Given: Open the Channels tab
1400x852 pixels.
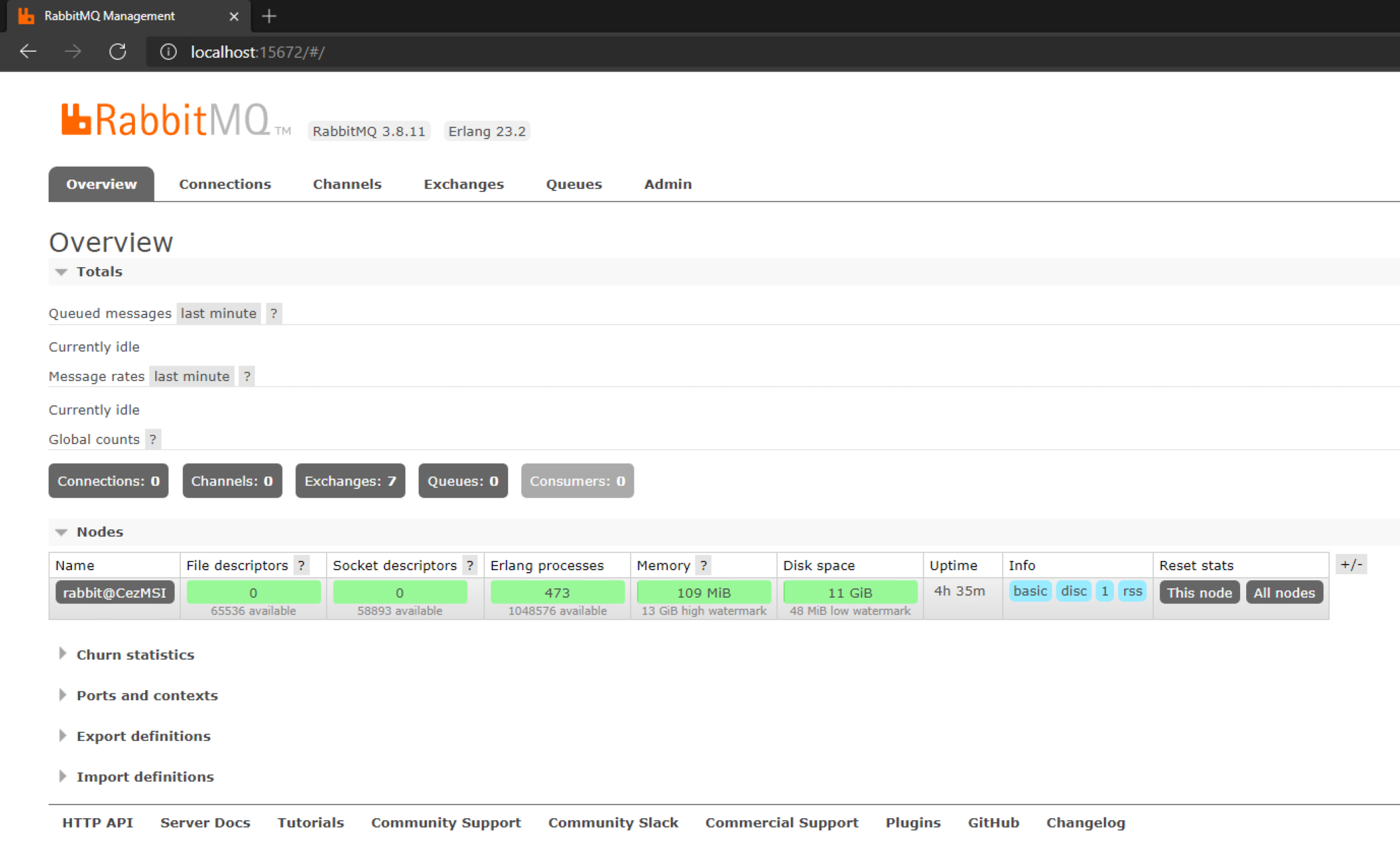Looking at the screenshot, I should (x=347, y=184).
